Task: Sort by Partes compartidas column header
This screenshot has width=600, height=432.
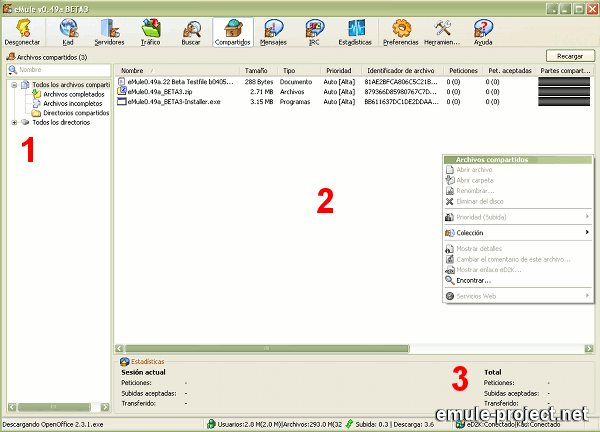Action: tap(565, 70)
